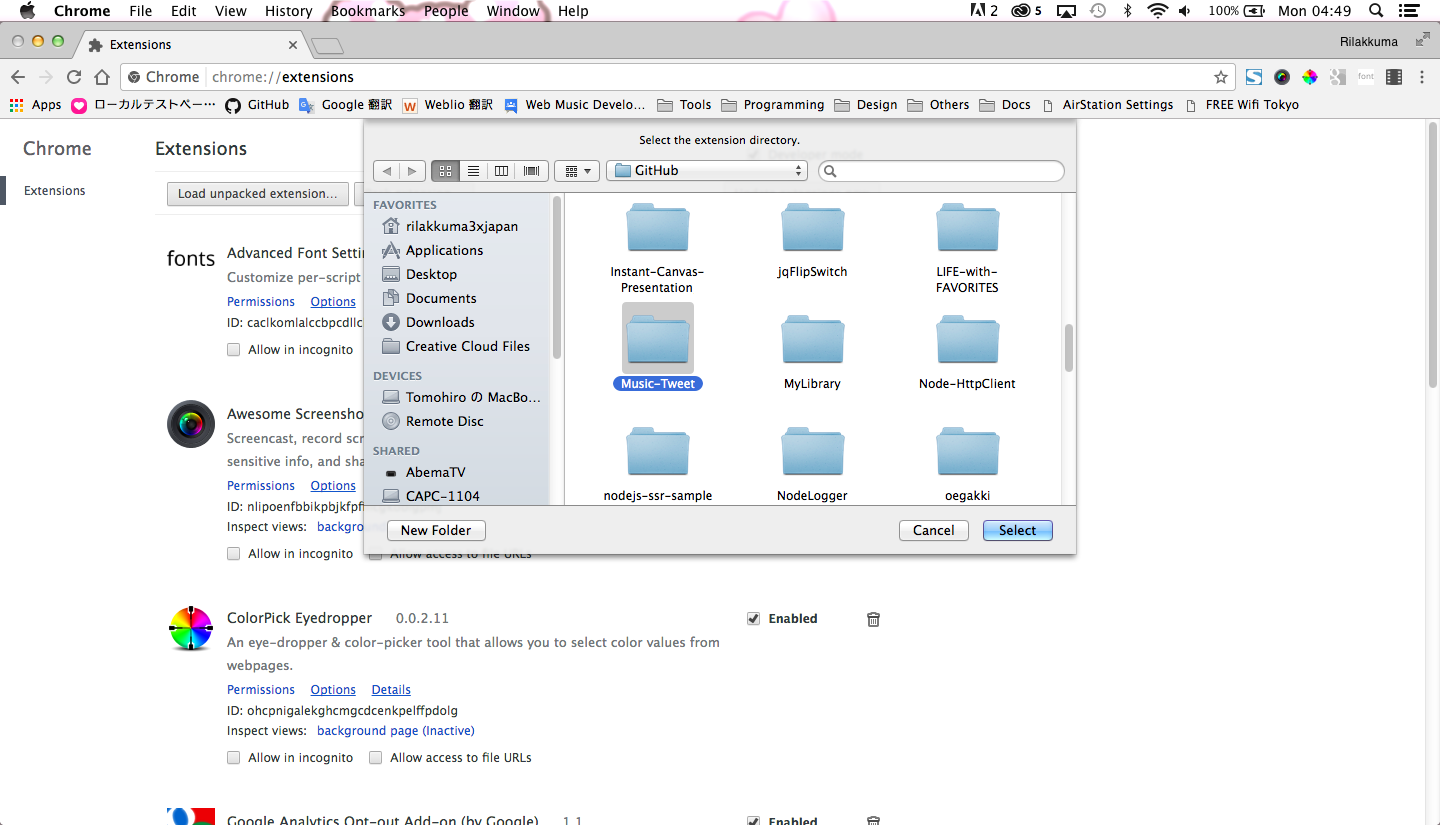Click Load unpacked extension button
The width and height of the screenshot is (1440, 825).
(x=258, y=194)
